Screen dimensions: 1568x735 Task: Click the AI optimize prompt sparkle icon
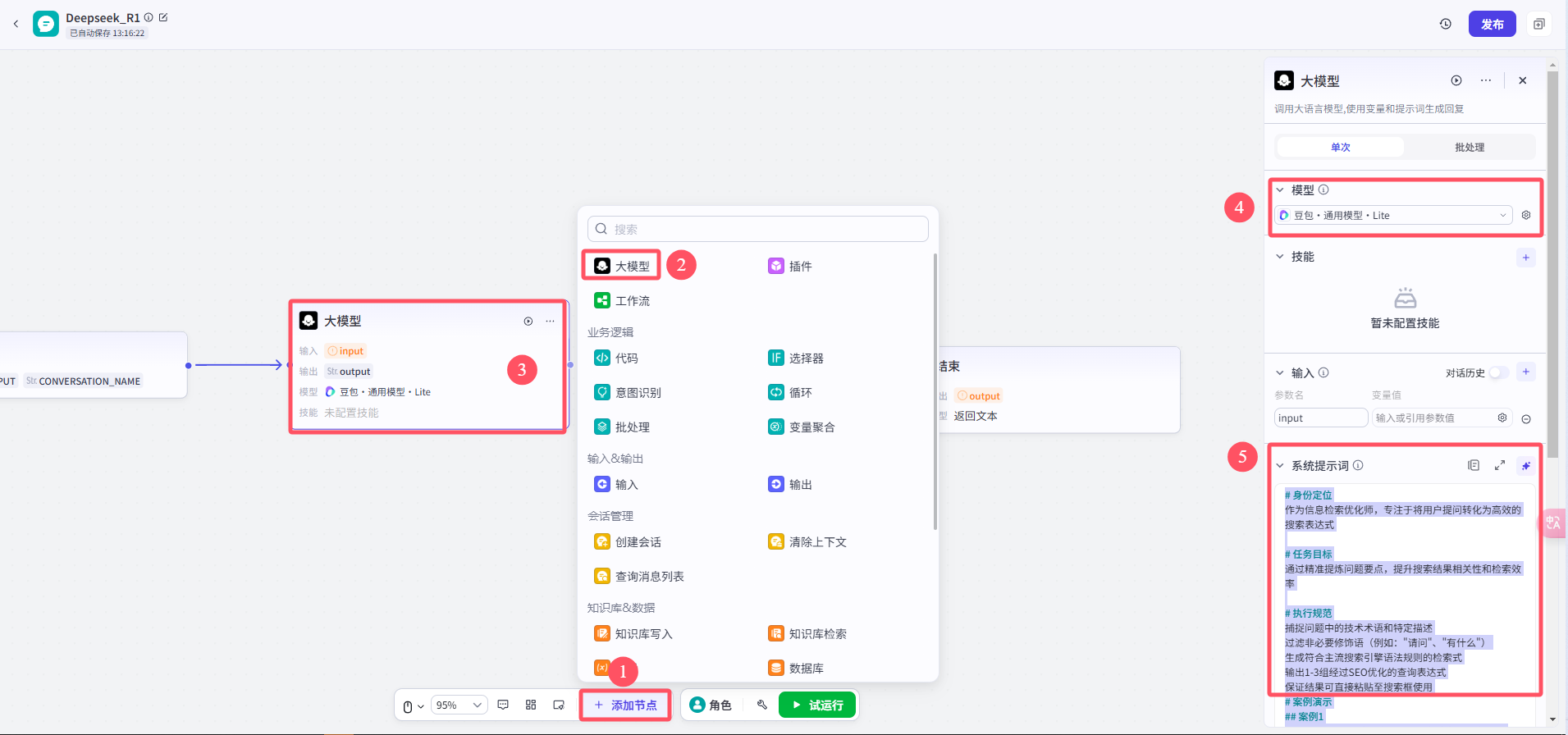point(1526,465)
